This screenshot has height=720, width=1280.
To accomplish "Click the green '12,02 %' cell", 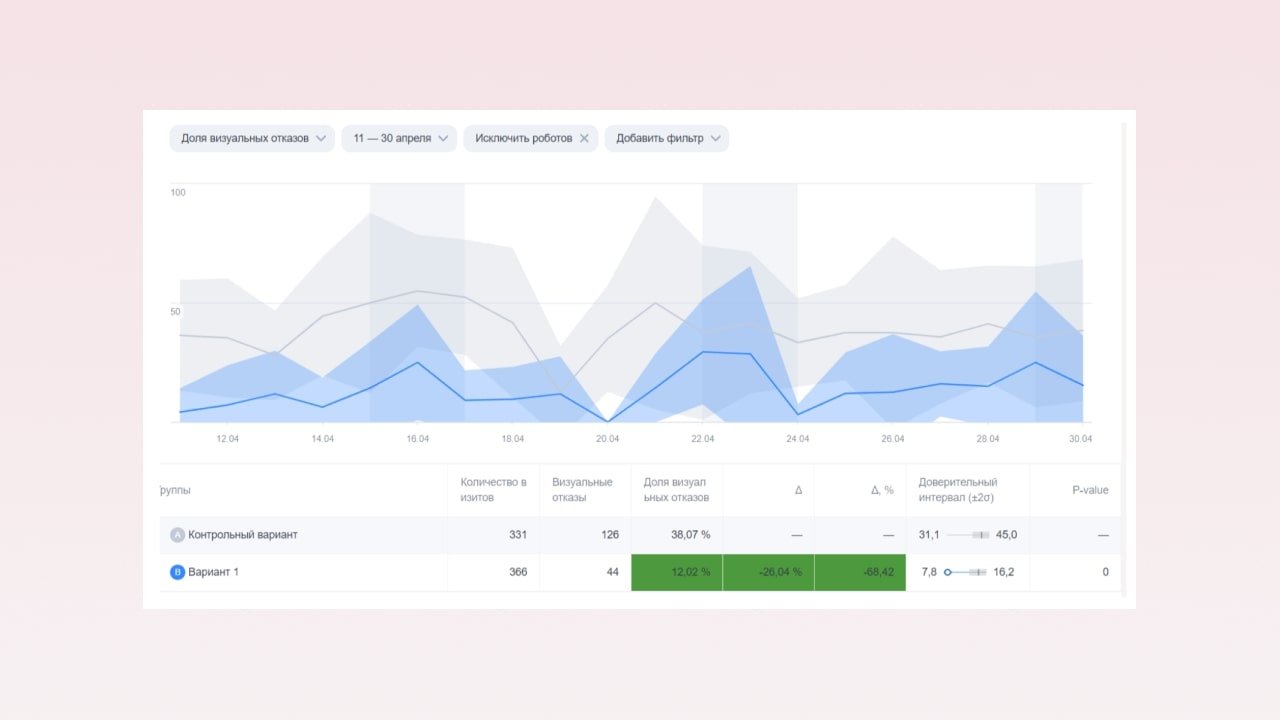I will tap(677, 573).
